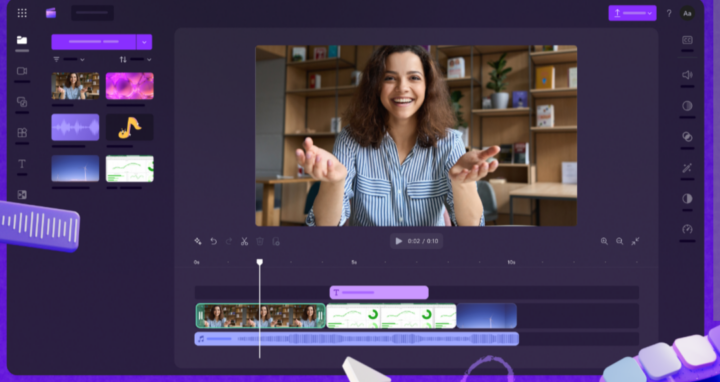Click the purple export button
The image size is (720, 382).
click(632, 13)
